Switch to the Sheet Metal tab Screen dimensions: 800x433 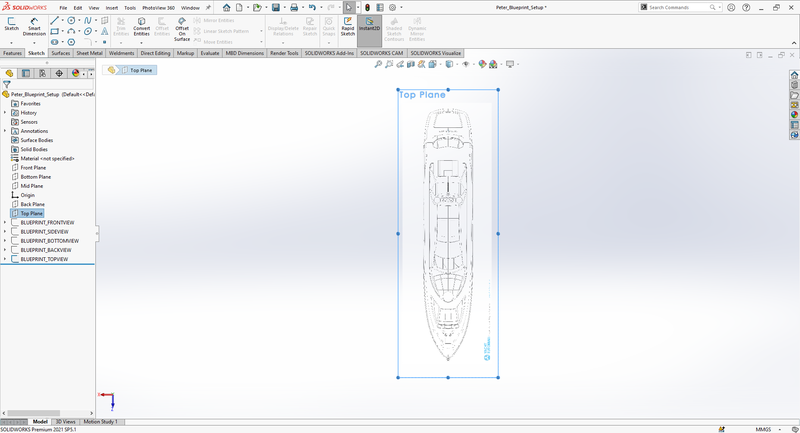click(x=89, y=53)
